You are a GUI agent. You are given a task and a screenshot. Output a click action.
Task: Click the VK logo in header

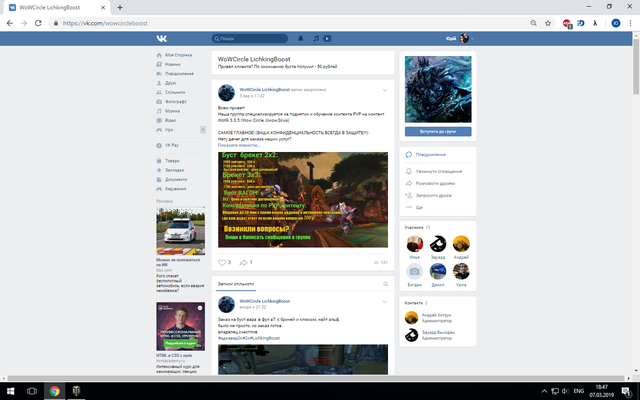pyautogui.click(x=162, y=38)
